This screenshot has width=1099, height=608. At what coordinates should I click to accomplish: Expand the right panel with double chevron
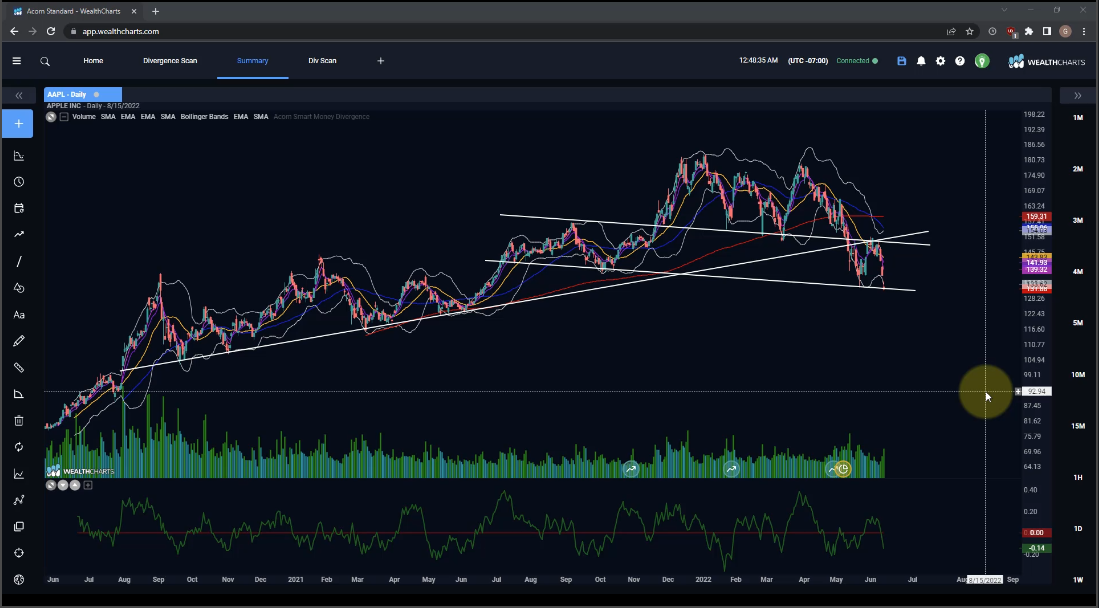point(1078,95)
